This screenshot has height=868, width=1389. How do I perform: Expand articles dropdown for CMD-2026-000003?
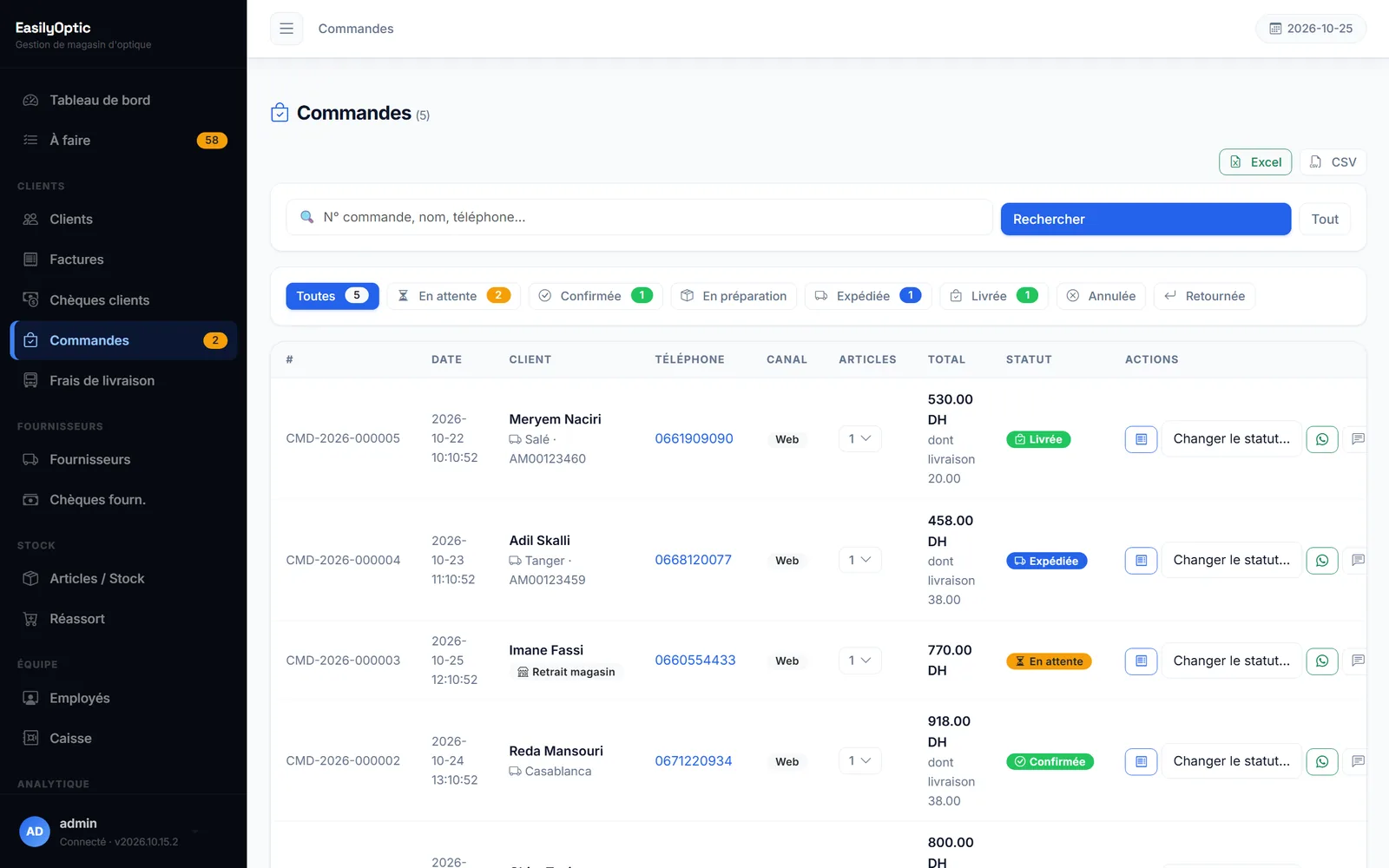[x=859, y=661]
